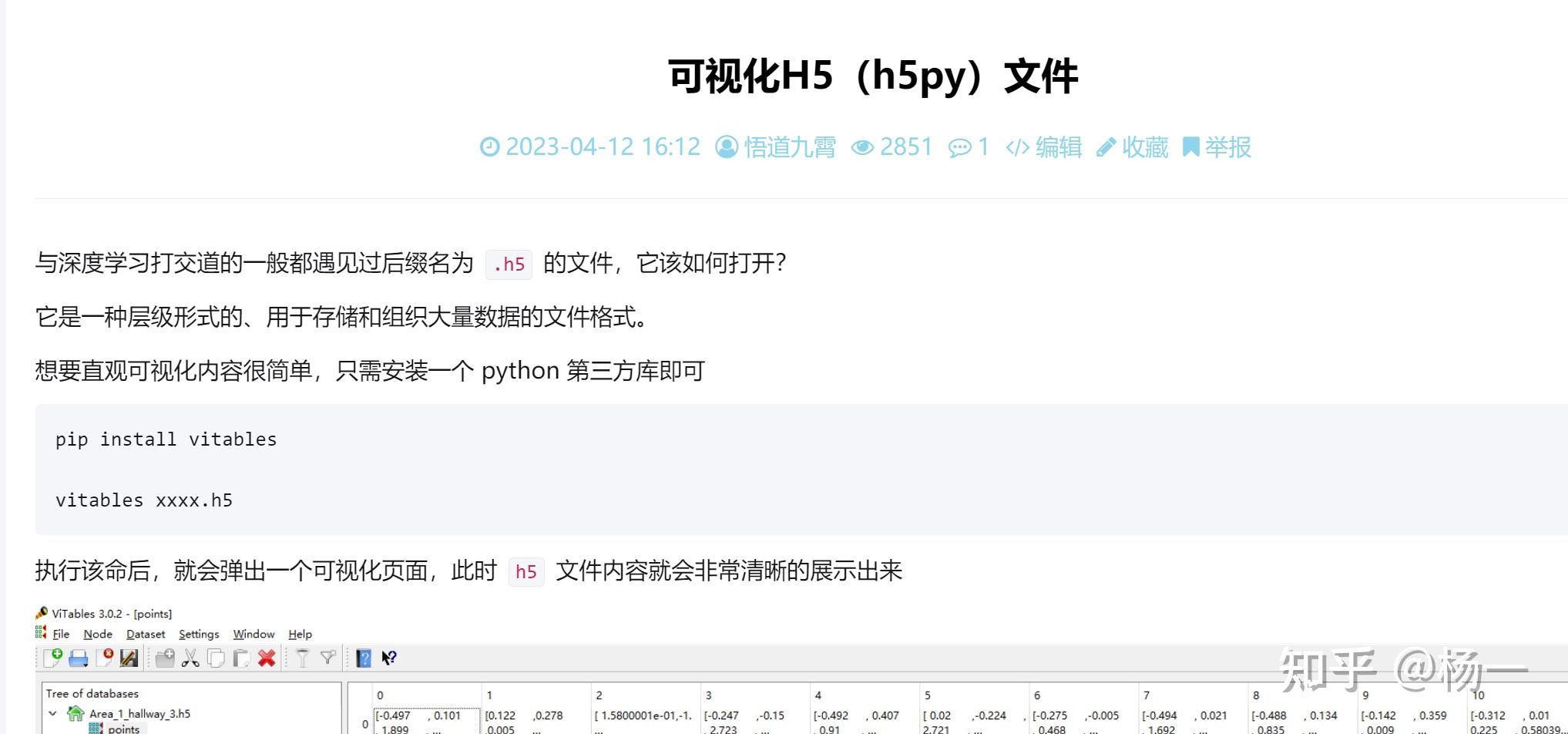Select the Cut node toolbar icon
Image resolution: width=1568 pixels, height=734 pixels.
point(191,658)
